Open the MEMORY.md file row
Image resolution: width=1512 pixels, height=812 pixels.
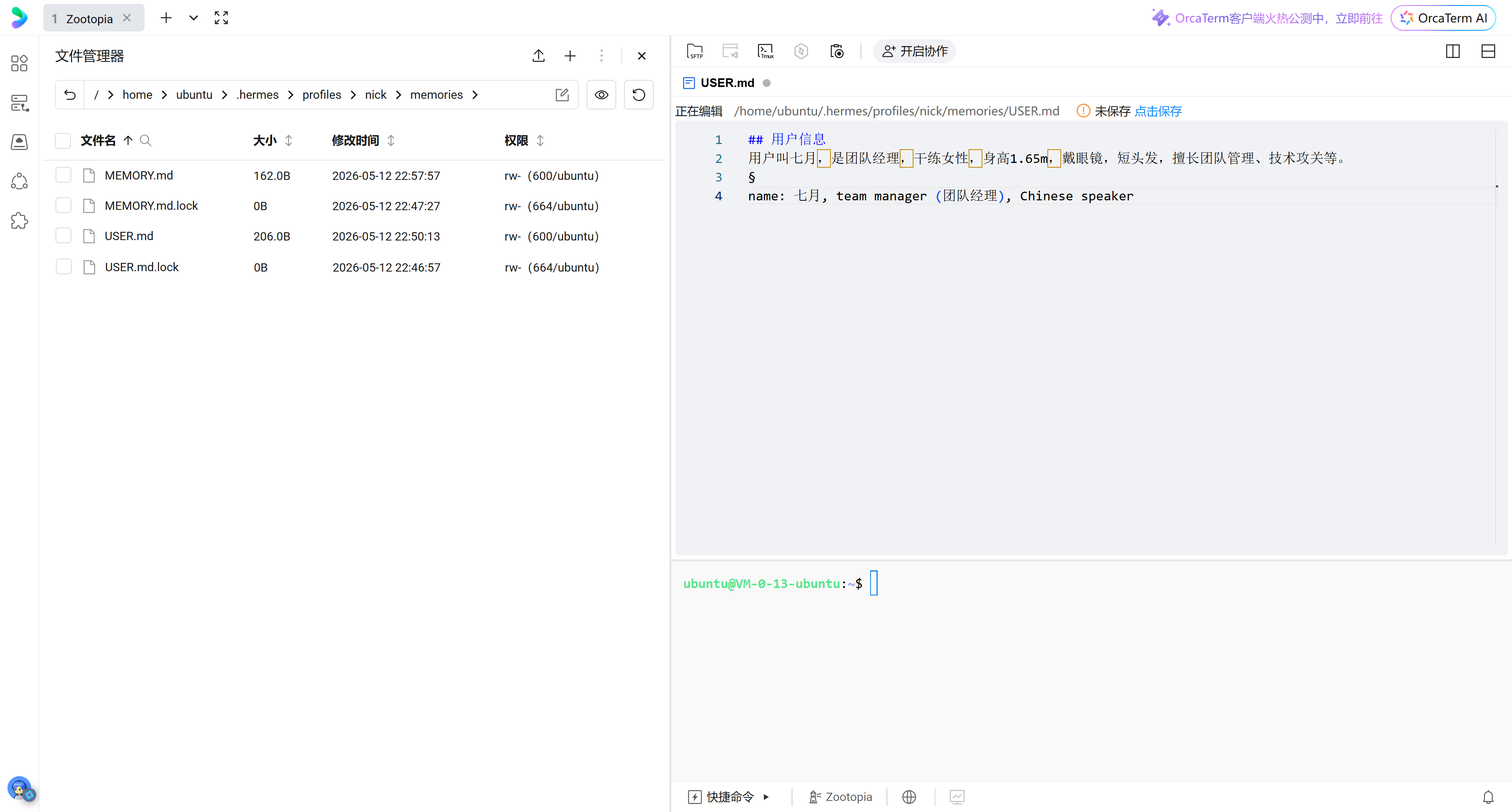coord(354,176)
